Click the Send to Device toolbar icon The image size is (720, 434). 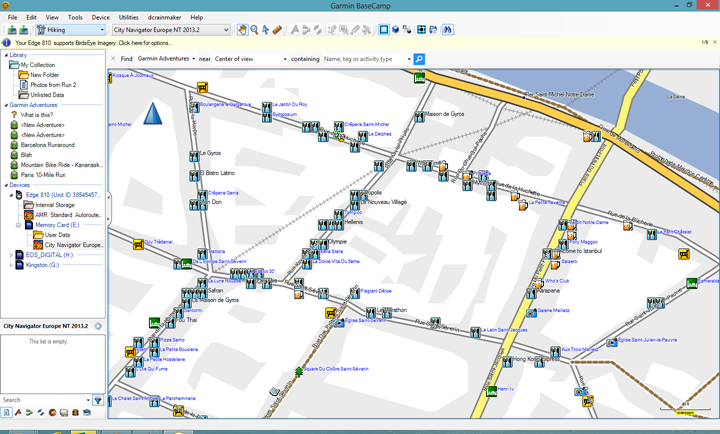click(x=12, y=30)
